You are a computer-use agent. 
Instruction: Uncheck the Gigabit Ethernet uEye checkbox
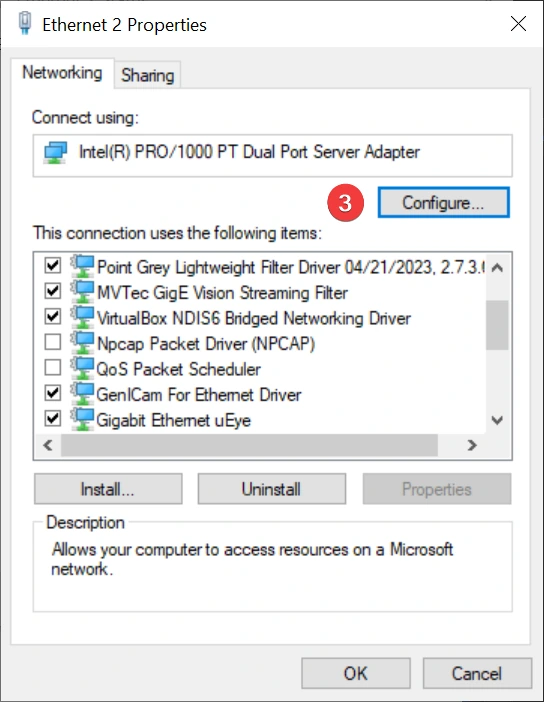coord(53,419)
